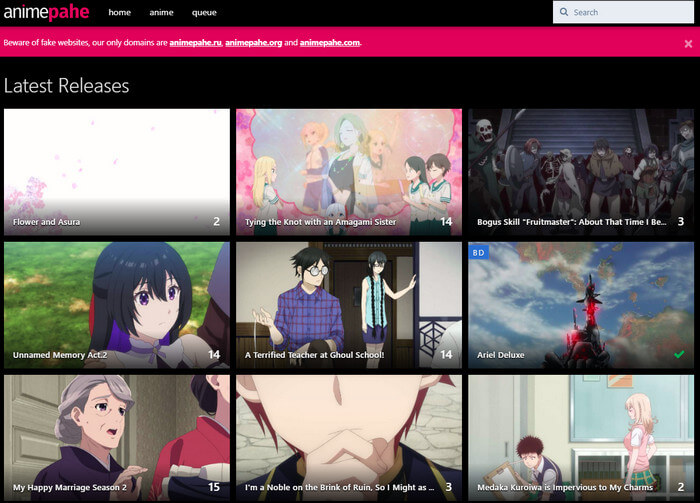
Task: Open My Happy Marriage Season 2 card
Action: pos(117,437)
